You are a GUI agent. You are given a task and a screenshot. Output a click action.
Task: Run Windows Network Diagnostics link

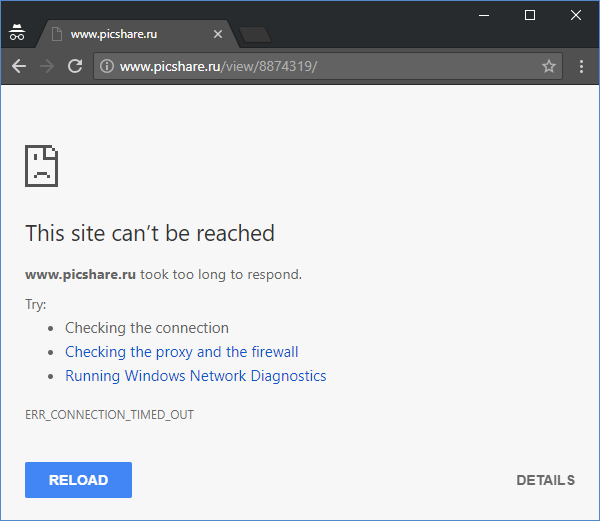[195, 376]
